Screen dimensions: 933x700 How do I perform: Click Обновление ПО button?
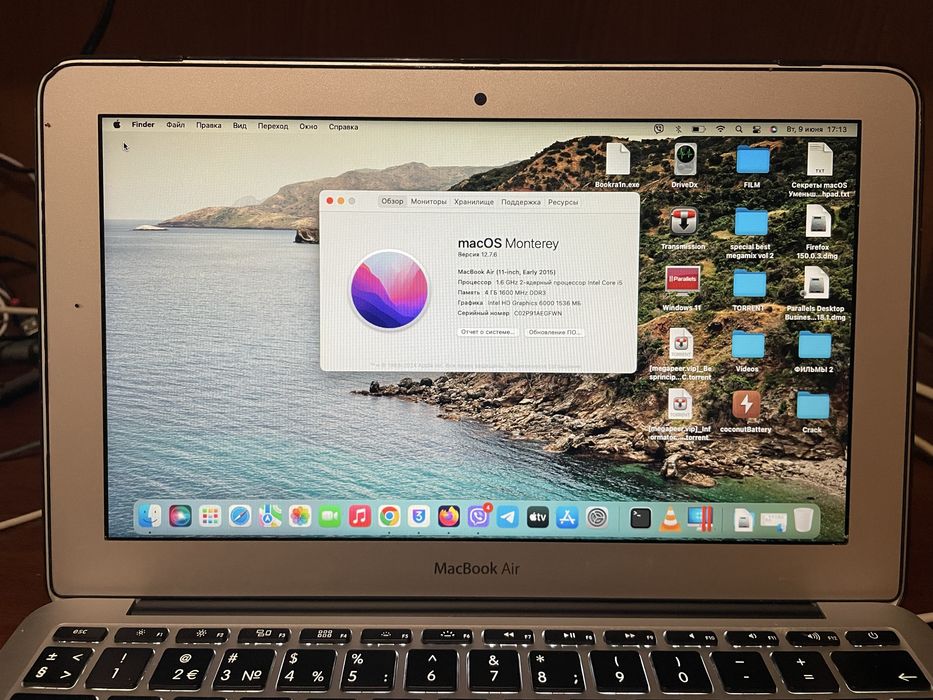coord(555,332)
